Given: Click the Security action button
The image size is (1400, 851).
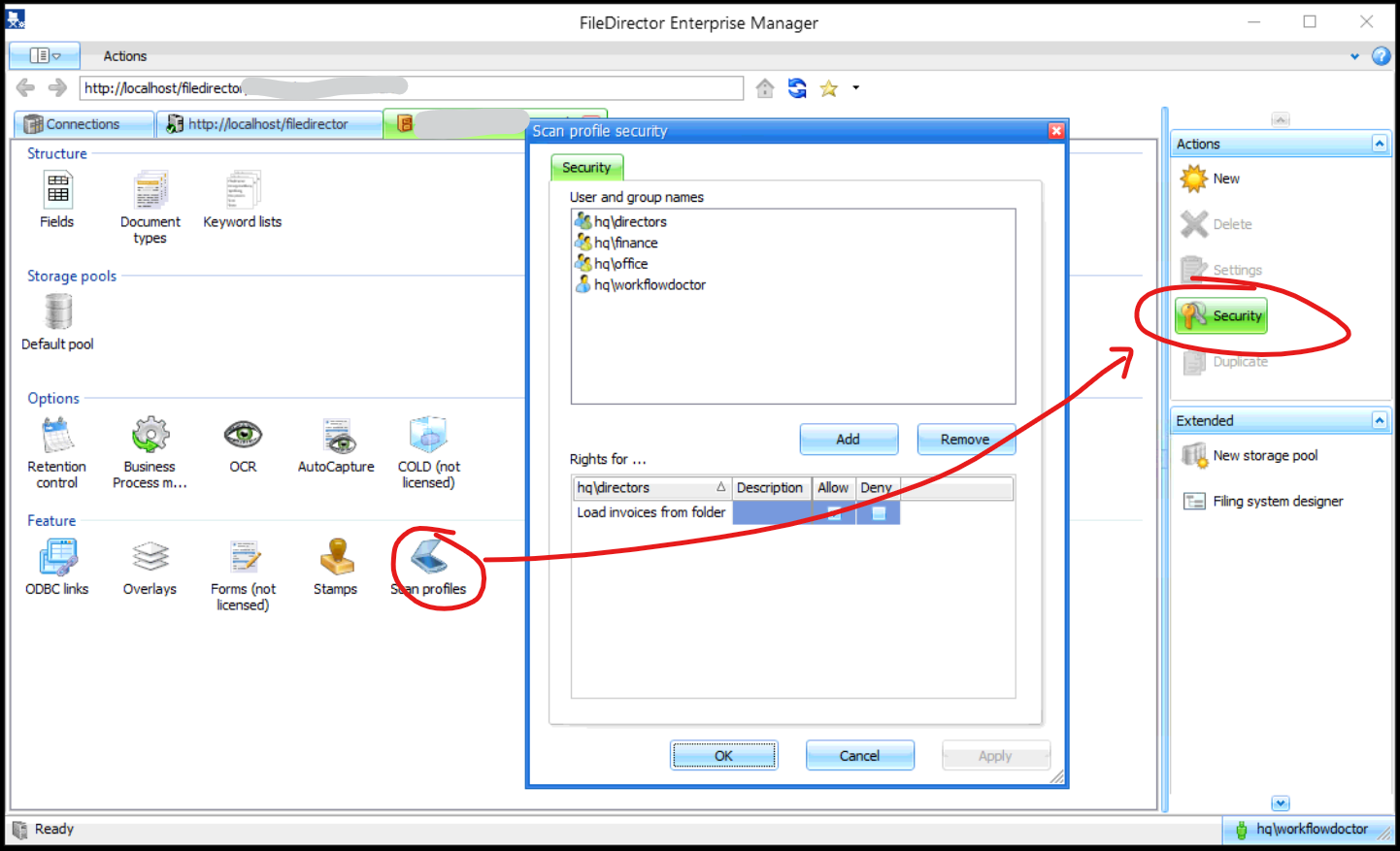Looking at the screenshot, I should tap(1221, 315).
